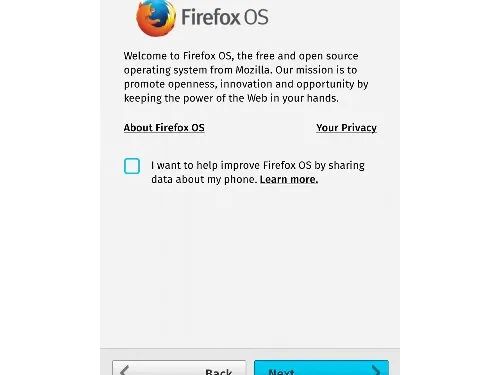Tap the Next label text

tap(281, 371)
